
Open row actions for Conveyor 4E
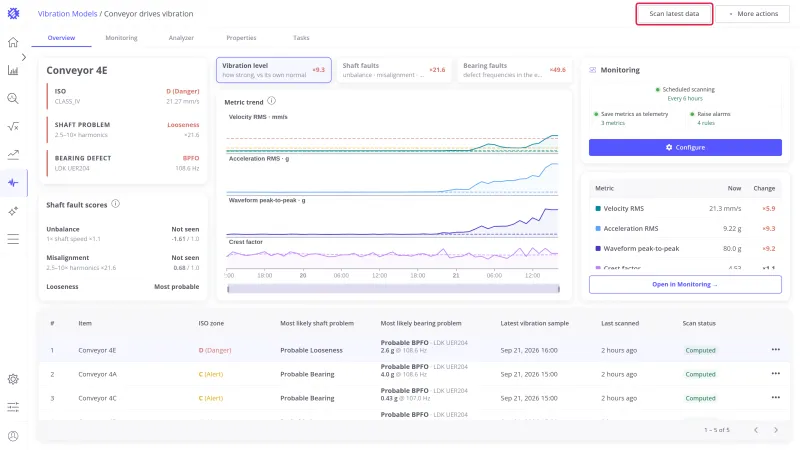tap(776, 349)
